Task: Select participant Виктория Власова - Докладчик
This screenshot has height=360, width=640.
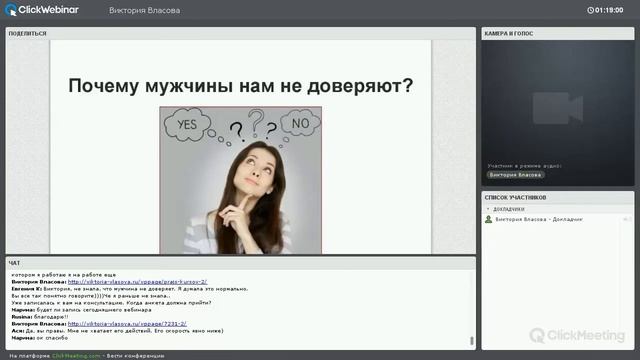Action: [539, 220]
